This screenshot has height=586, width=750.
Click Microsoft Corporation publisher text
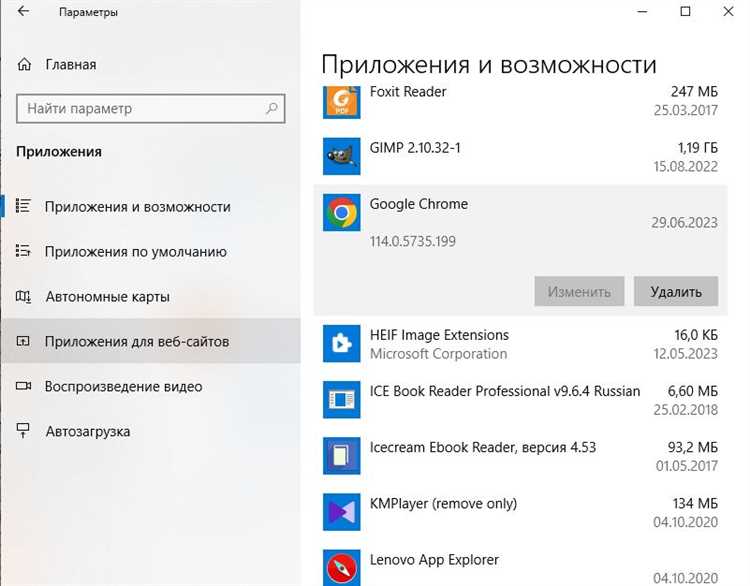click(x=438, y=354)
